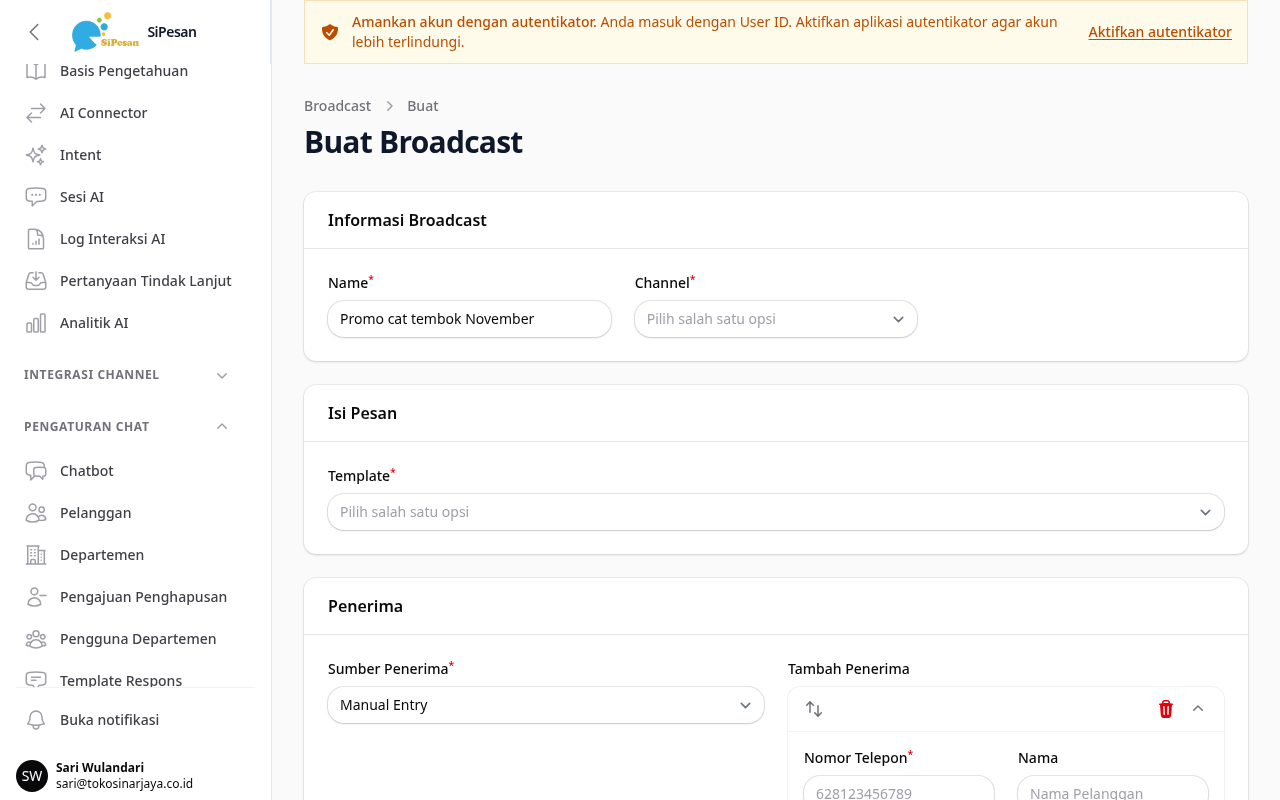This screenshot has width=1280, height=800.
Task: Click the Departemen building icon
Action: pos(36,555)
